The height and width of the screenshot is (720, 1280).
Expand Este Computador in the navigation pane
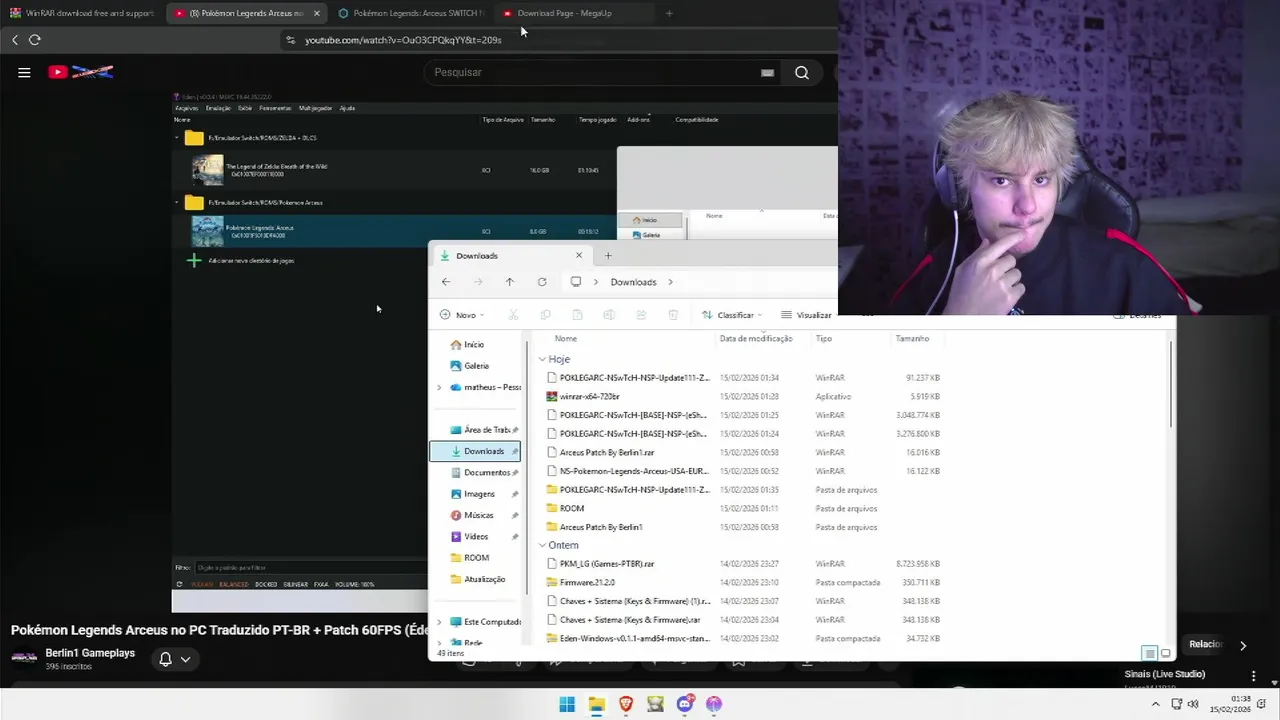(x=439, y=622)
